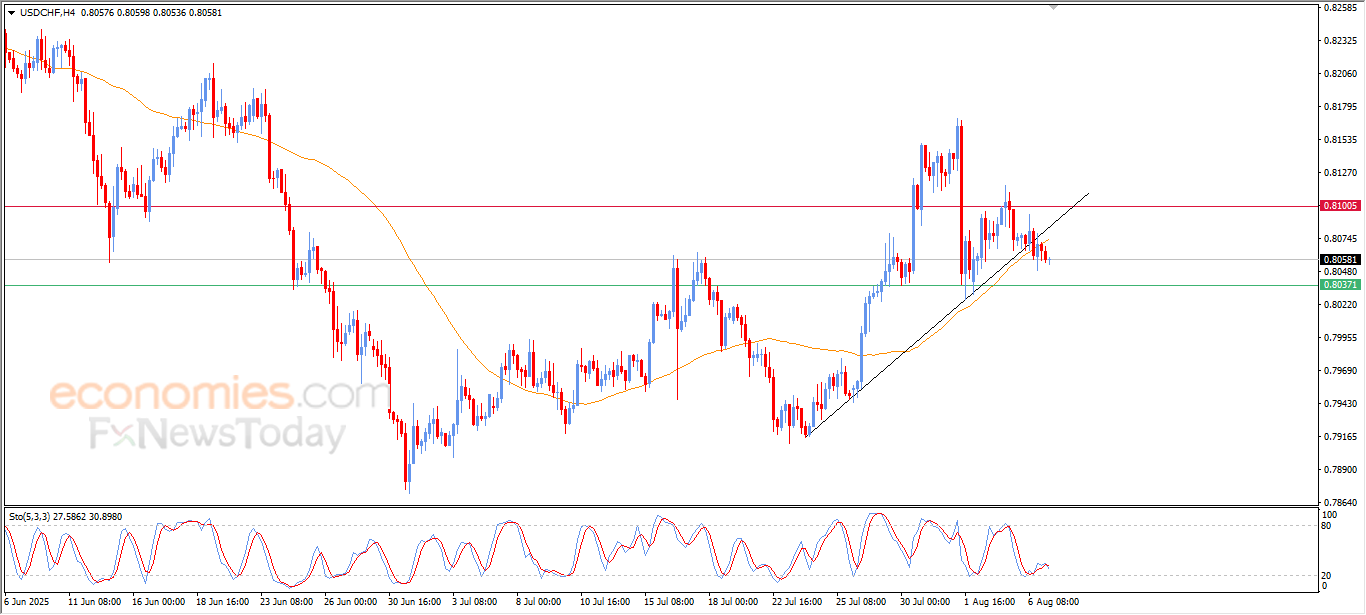Click the 30 Jun 16:00 time label
The image size is (1366, 615).
click(x=415, y=603)
